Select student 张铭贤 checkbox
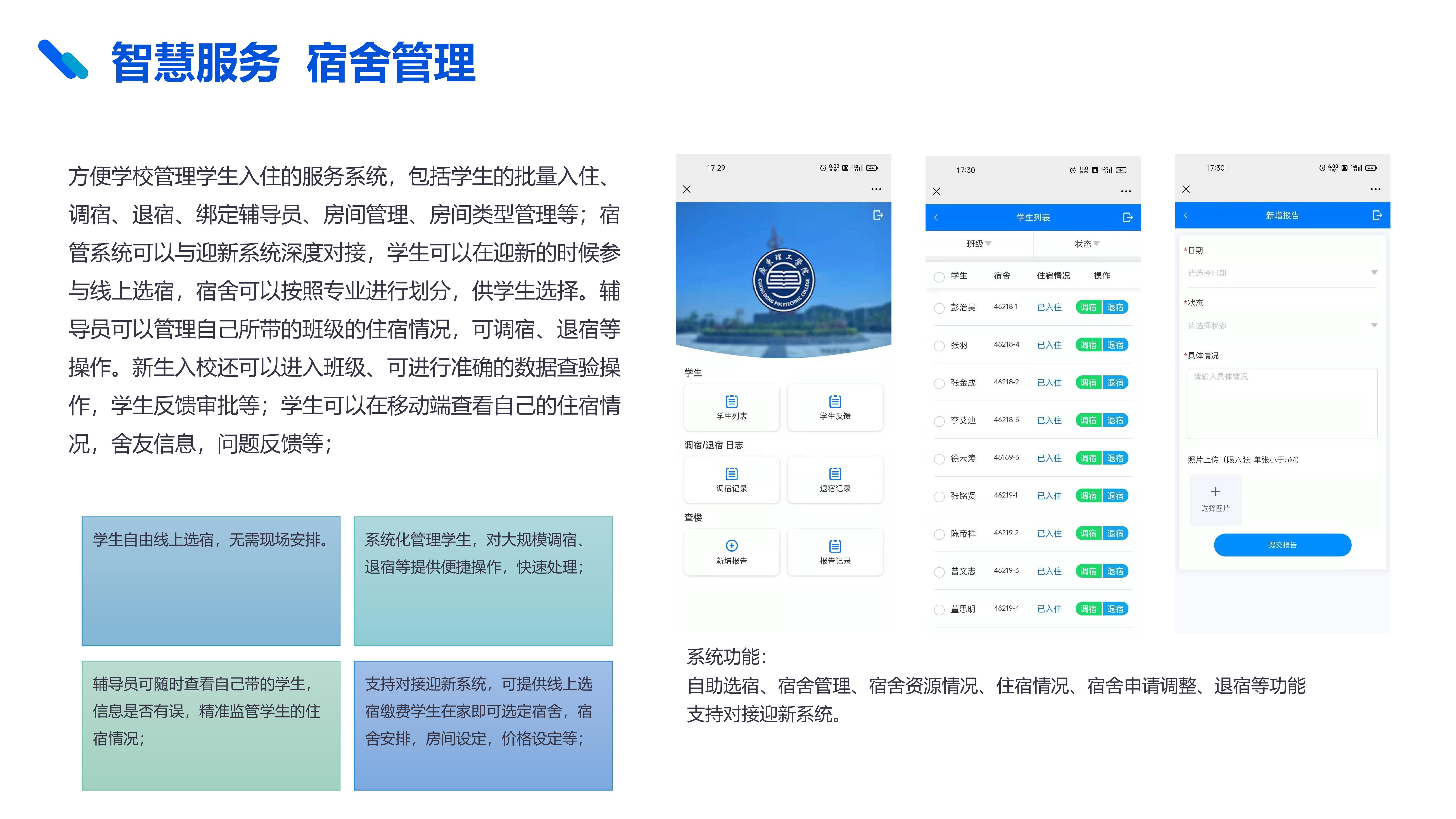Image resolution: width=1456 pixels, height=819 pixels. [939, 497]
